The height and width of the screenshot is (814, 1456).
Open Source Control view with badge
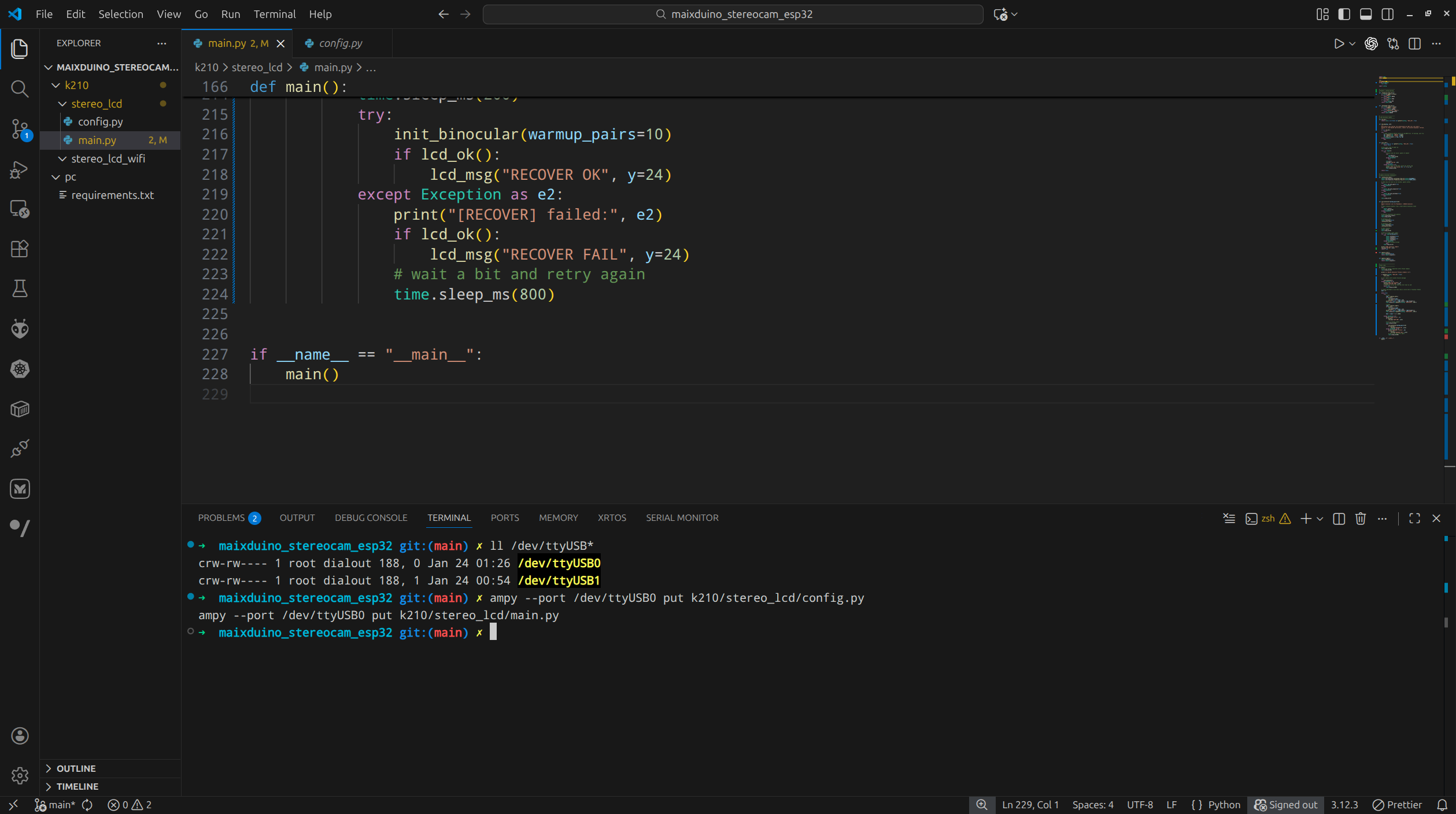tap(20, 129)
